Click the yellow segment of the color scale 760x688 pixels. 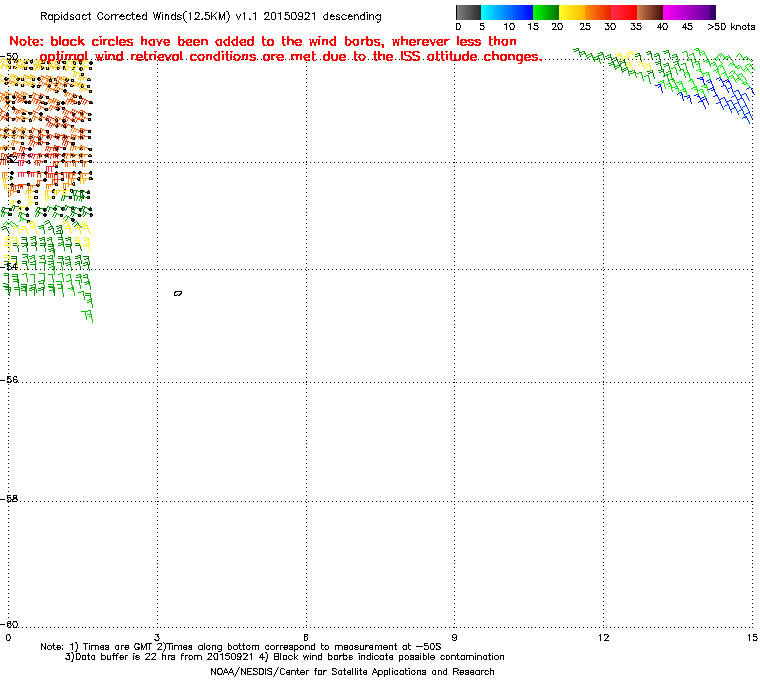pos(572,12)
